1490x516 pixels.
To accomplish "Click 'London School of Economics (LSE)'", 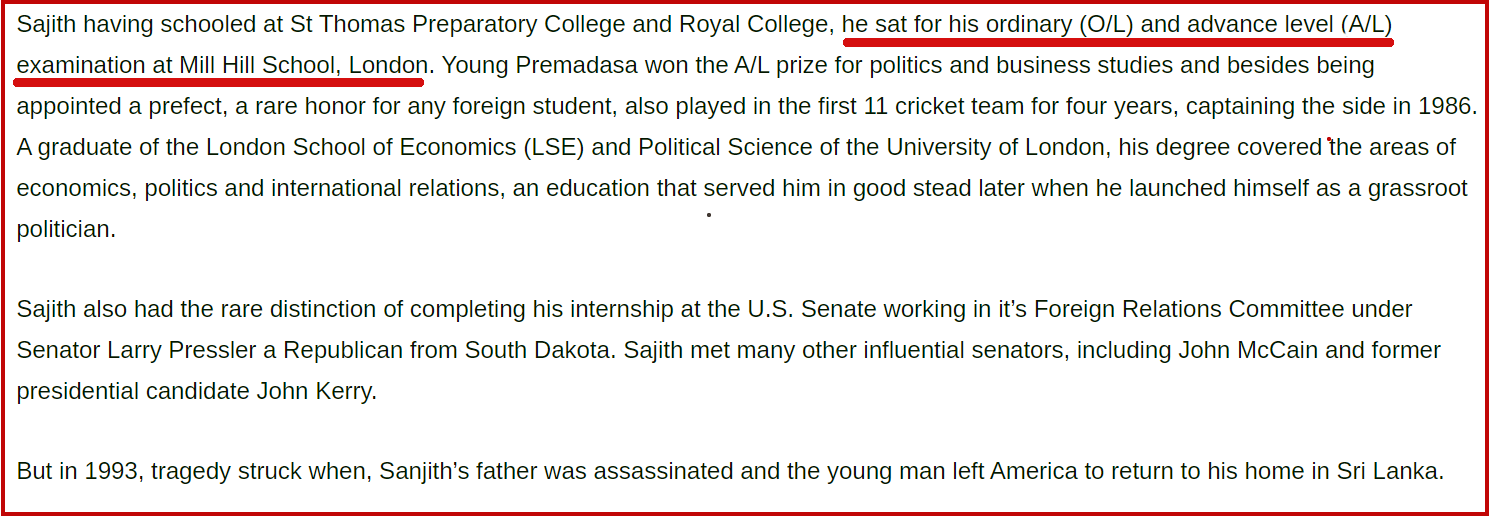I will [x=398, y=148].
